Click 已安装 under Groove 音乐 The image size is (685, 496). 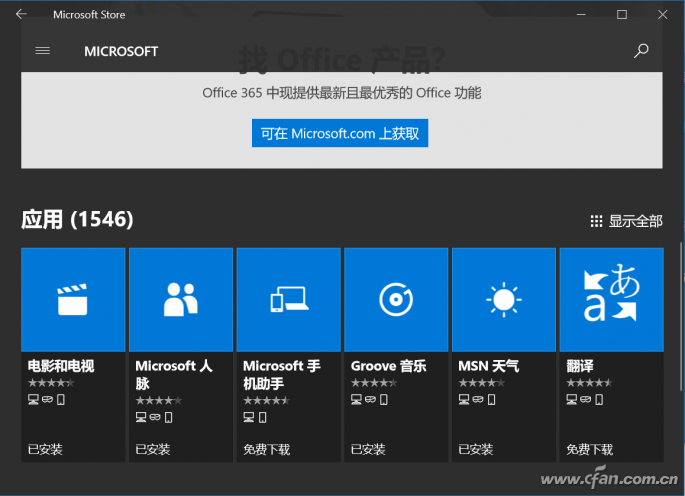coord(368,449)
